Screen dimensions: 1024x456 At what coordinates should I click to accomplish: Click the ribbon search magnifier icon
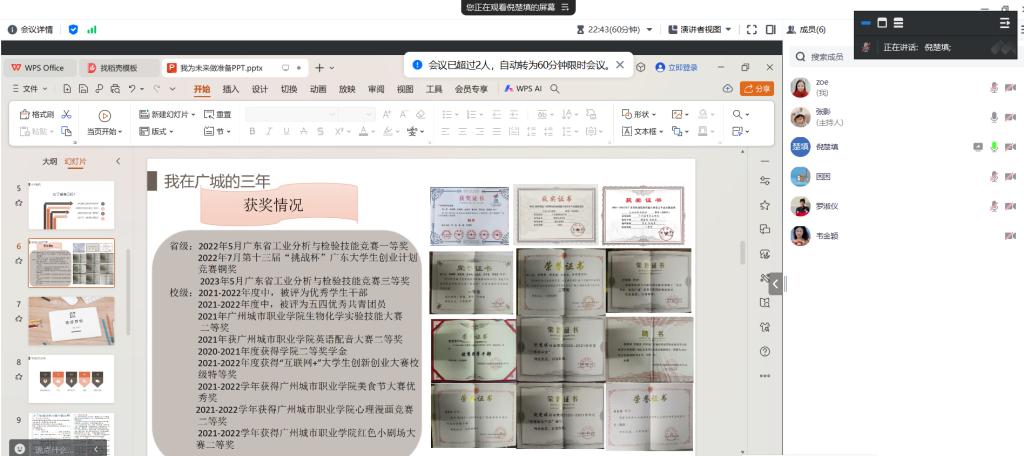(x=554, y=89)
